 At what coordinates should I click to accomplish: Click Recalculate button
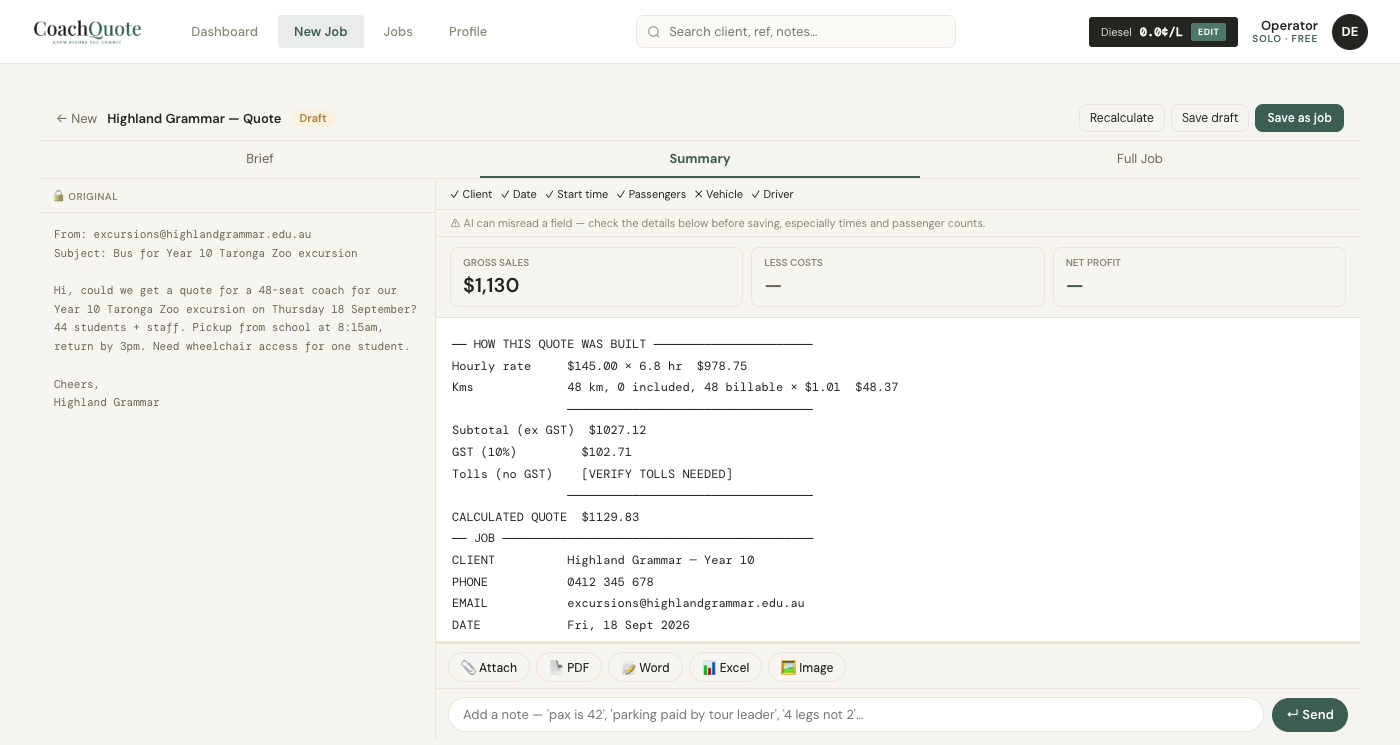pyautogui.click(x=1122, y=118)
